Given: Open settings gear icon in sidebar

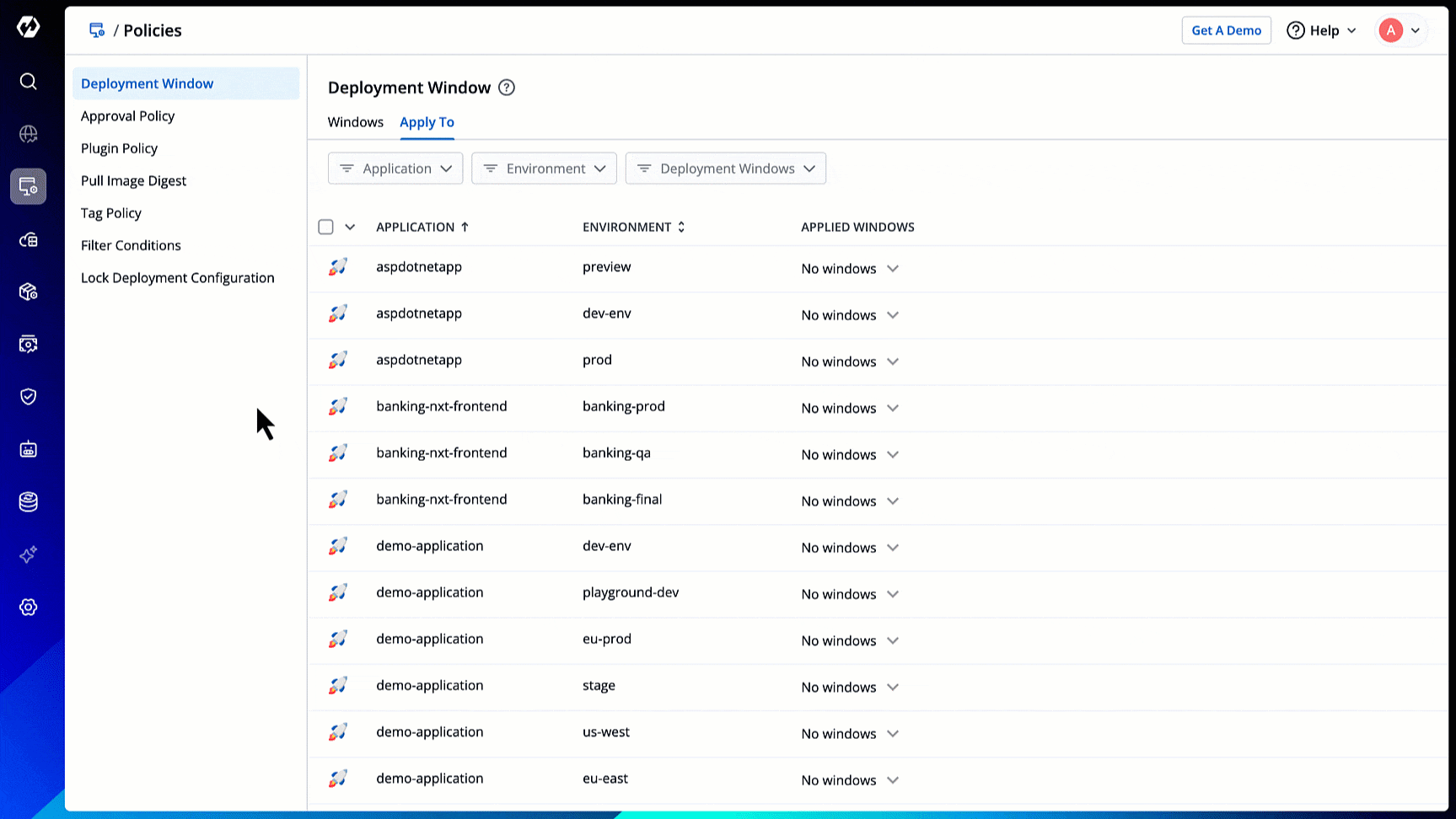Looking at the screenshot, I should click(x=28, y=608).
